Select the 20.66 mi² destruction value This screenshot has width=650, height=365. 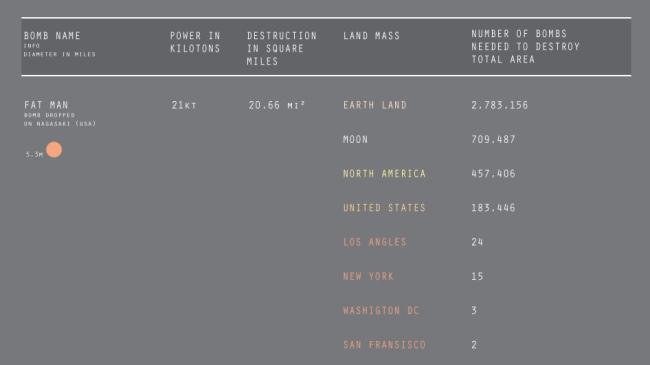click(x=276, y=105)
